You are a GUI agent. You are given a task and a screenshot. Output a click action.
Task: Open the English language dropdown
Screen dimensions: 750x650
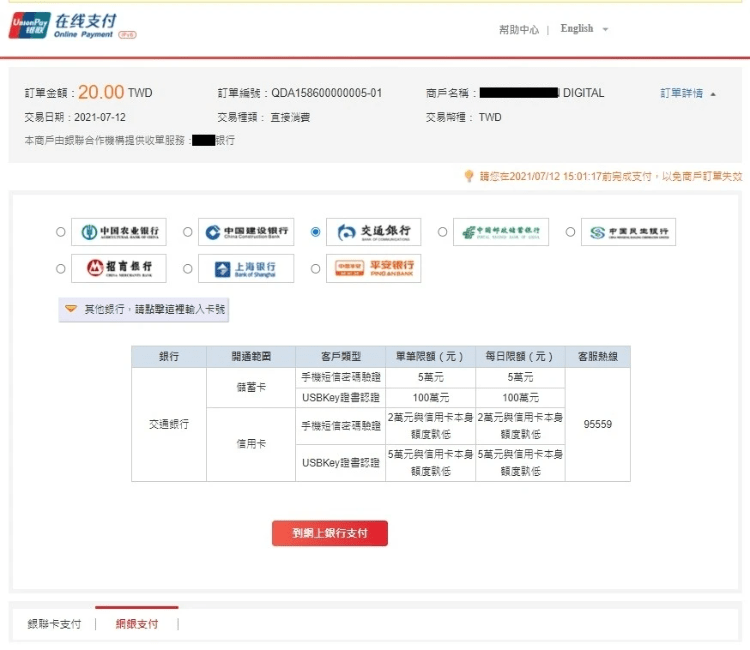click(584, 29)
